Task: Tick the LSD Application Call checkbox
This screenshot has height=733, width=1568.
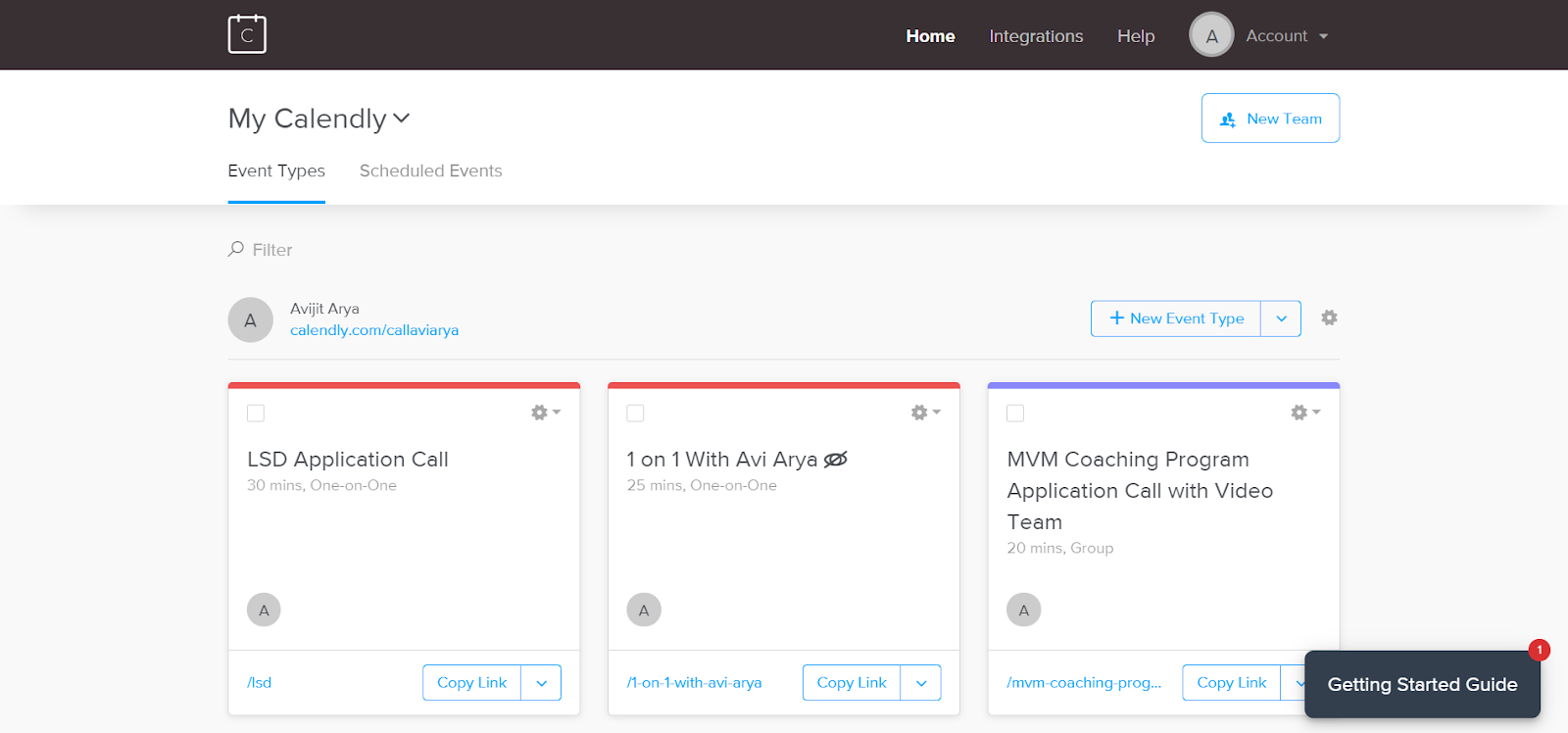Action: (x=256, y=414)
